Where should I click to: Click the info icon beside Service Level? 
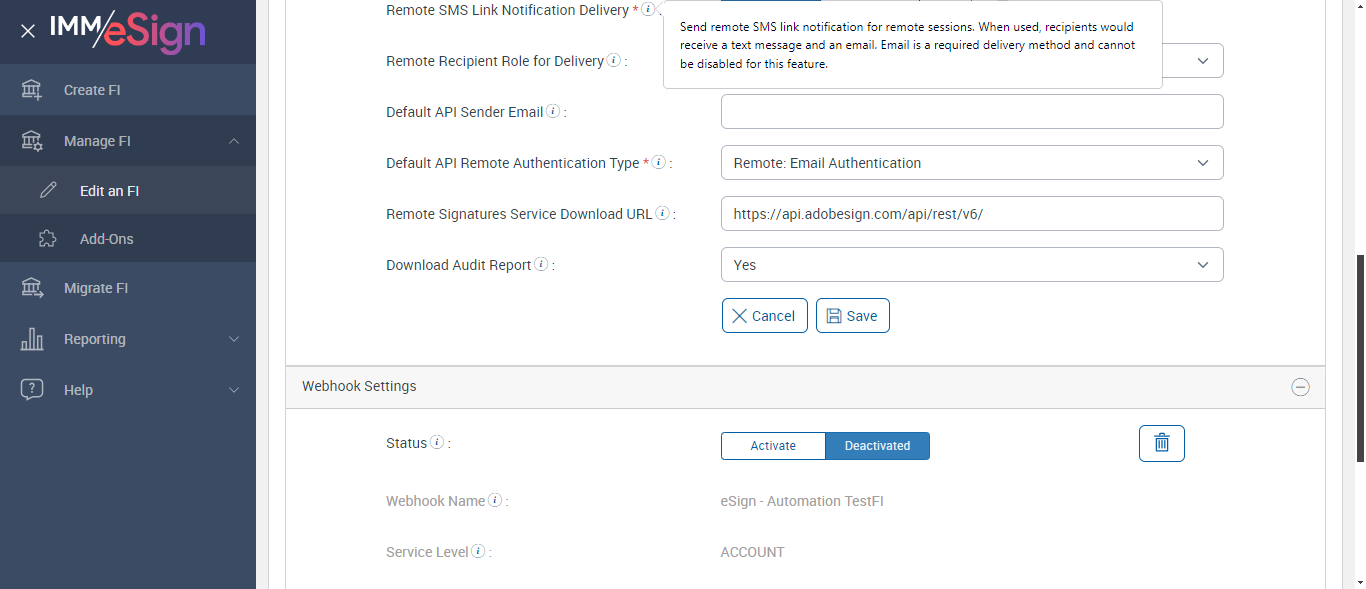478,552
